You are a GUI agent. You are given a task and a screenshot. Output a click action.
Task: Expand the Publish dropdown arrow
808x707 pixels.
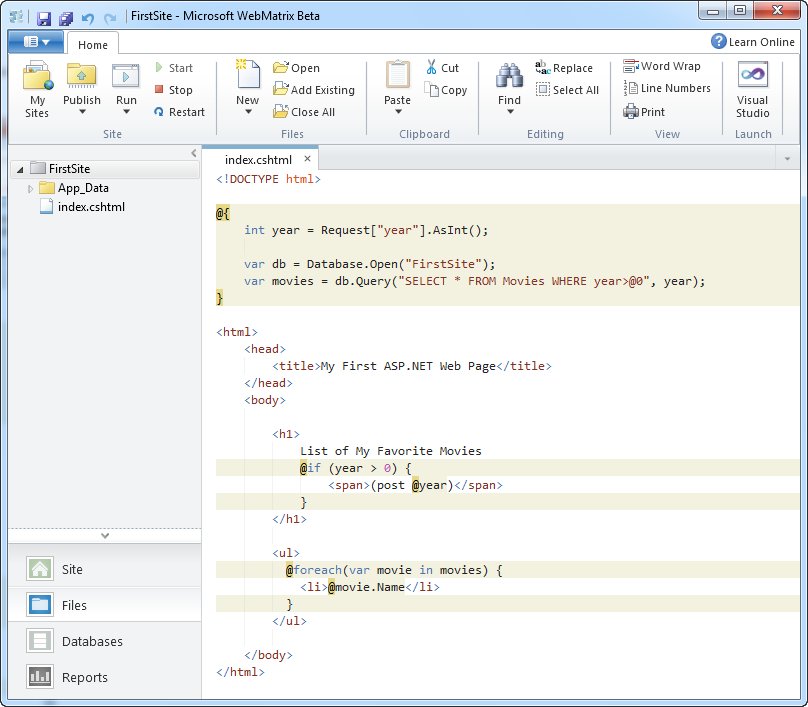82,112
